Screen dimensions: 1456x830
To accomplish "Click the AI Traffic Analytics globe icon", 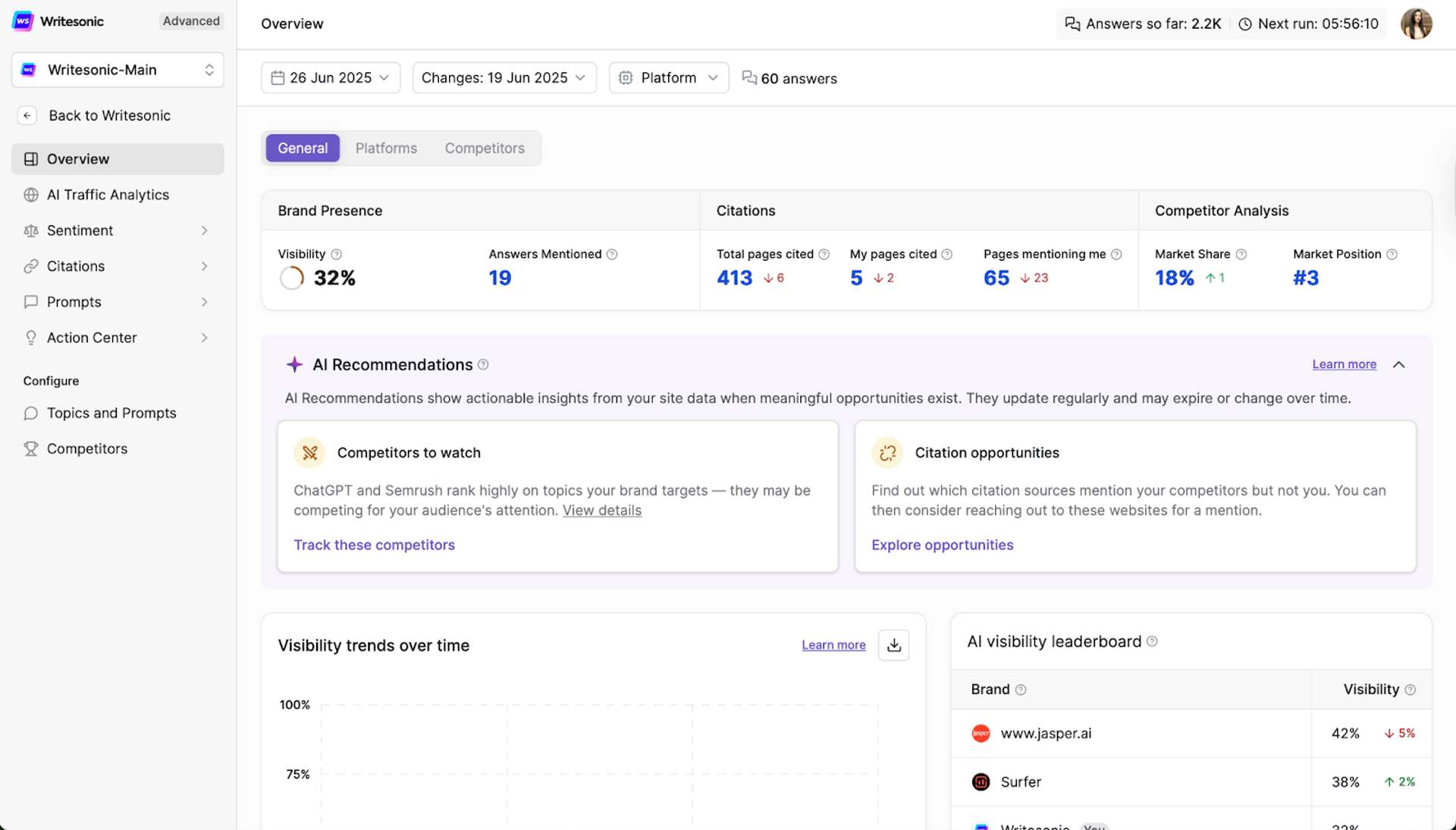I will (31, 194).
